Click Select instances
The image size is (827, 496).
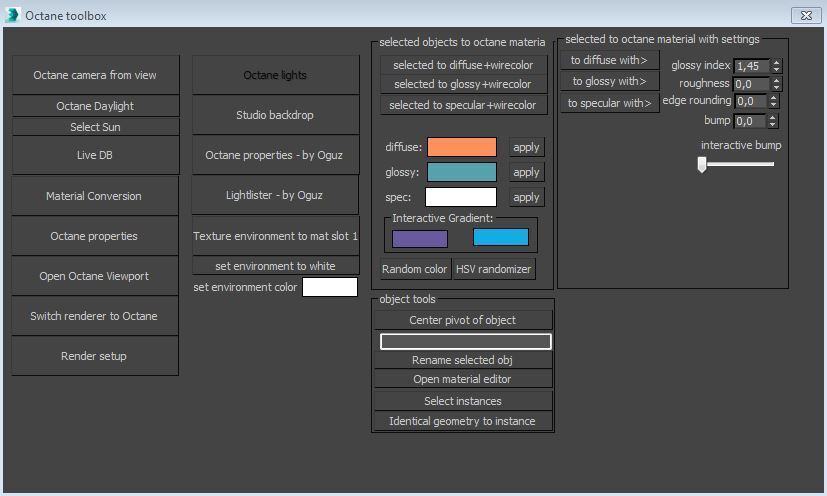463,401
